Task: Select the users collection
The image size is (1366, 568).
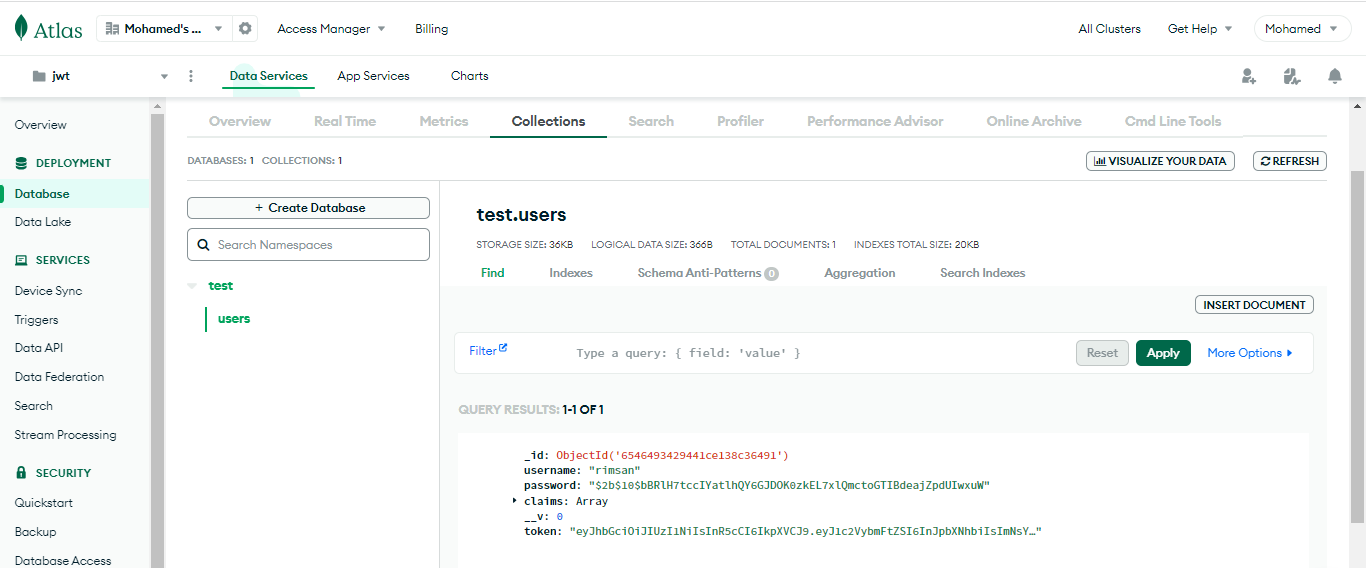Action: (234, 319)
